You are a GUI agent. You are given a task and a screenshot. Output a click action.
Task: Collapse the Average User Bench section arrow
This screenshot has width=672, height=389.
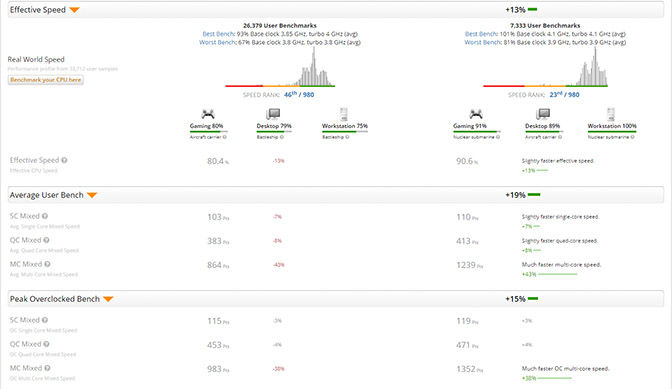pos(92,195)
